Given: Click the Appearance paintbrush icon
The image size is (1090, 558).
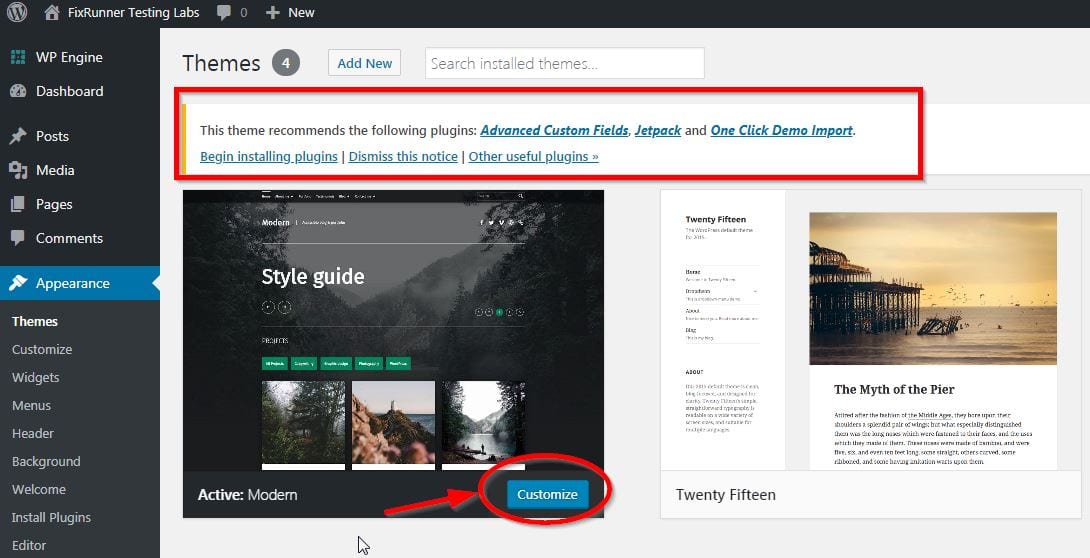Looking at the screenshot, I should click(x=18, y=283).
